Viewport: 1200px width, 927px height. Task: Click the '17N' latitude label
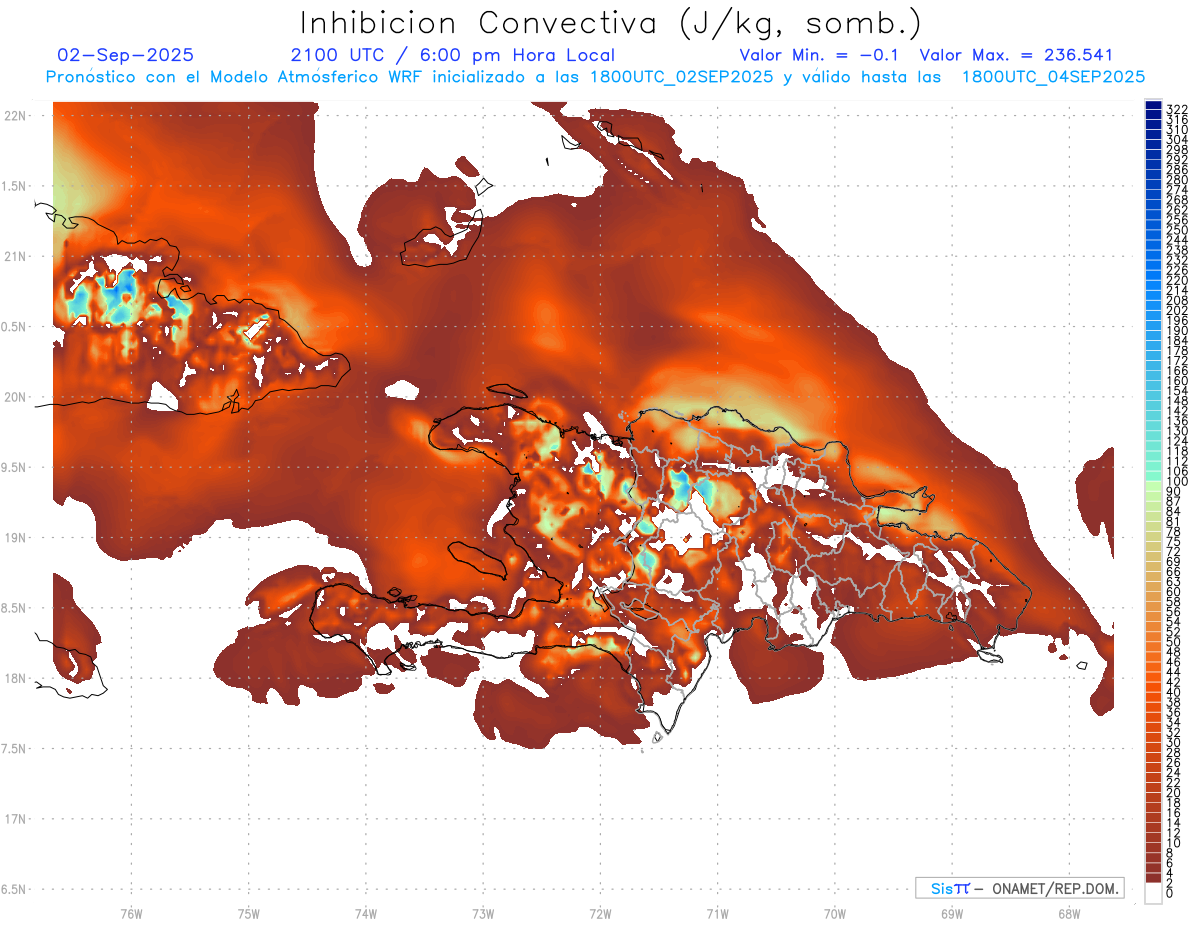(14, 820)
